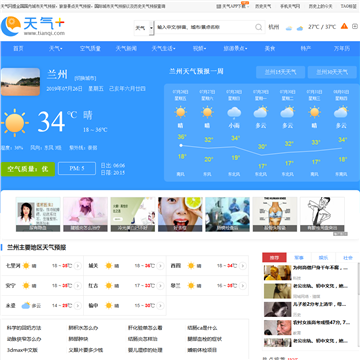360x360 pixels.
Task: Select the light rain icon for 07月28日
Action: (x=234, y=113)
